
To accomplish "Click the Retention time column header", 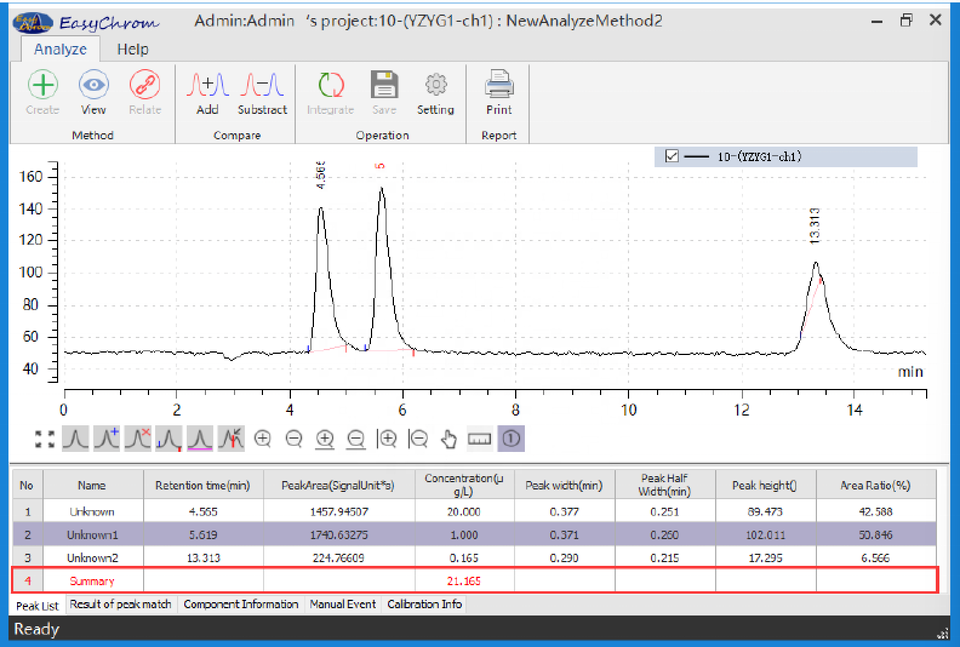I will pos(203,485).
